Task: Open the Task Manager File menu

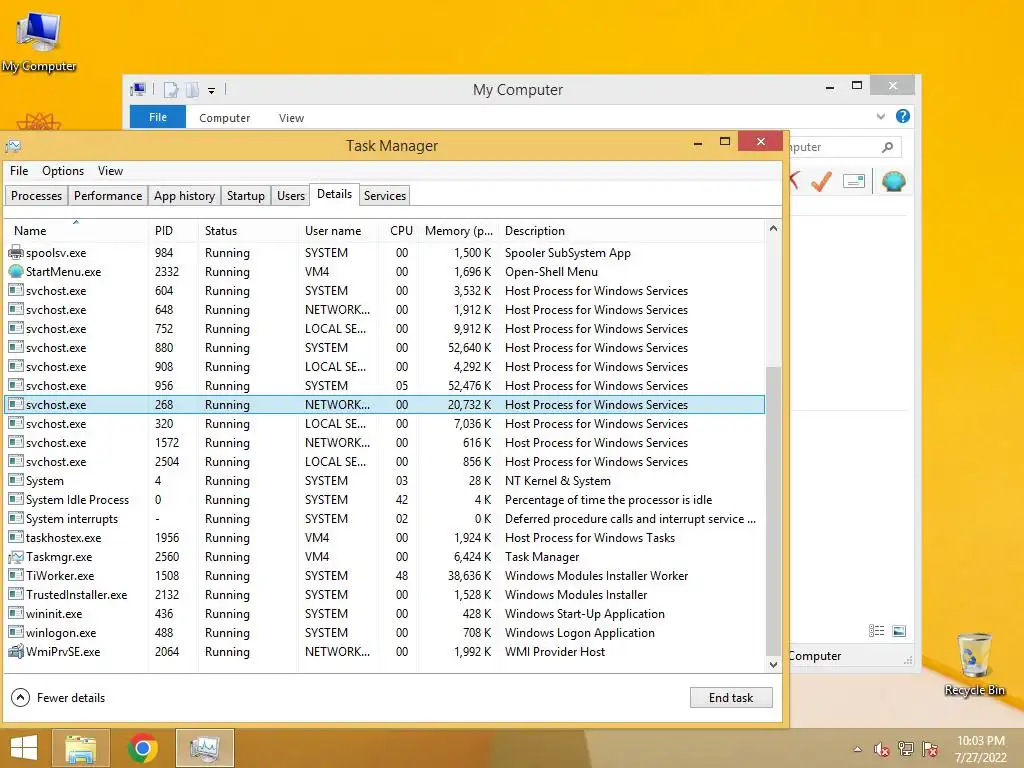Action: click(x=19, y=171)
